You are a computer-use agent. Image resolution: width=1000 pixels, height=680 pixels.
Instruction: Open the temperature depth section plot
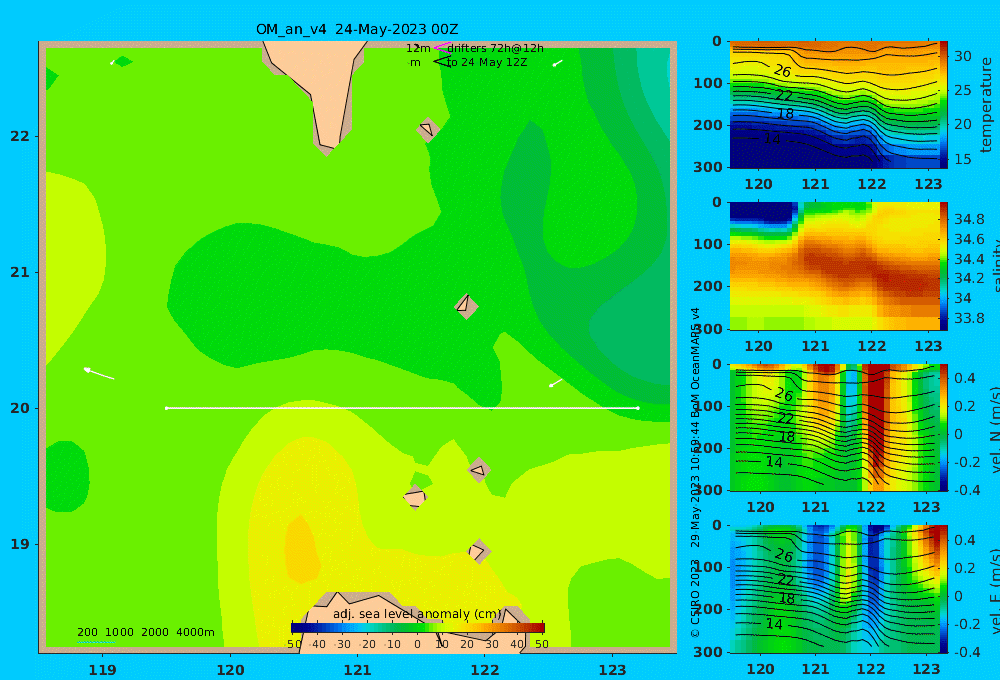pyautogui.click(x=834, y=105)
